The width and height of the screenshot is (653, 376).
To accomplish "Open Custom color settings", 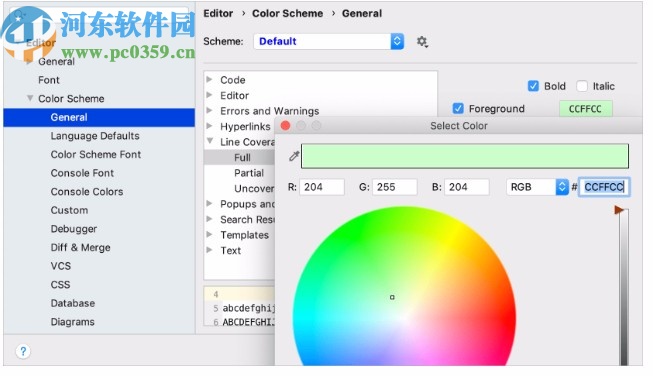I will click(x=69, y=210).
